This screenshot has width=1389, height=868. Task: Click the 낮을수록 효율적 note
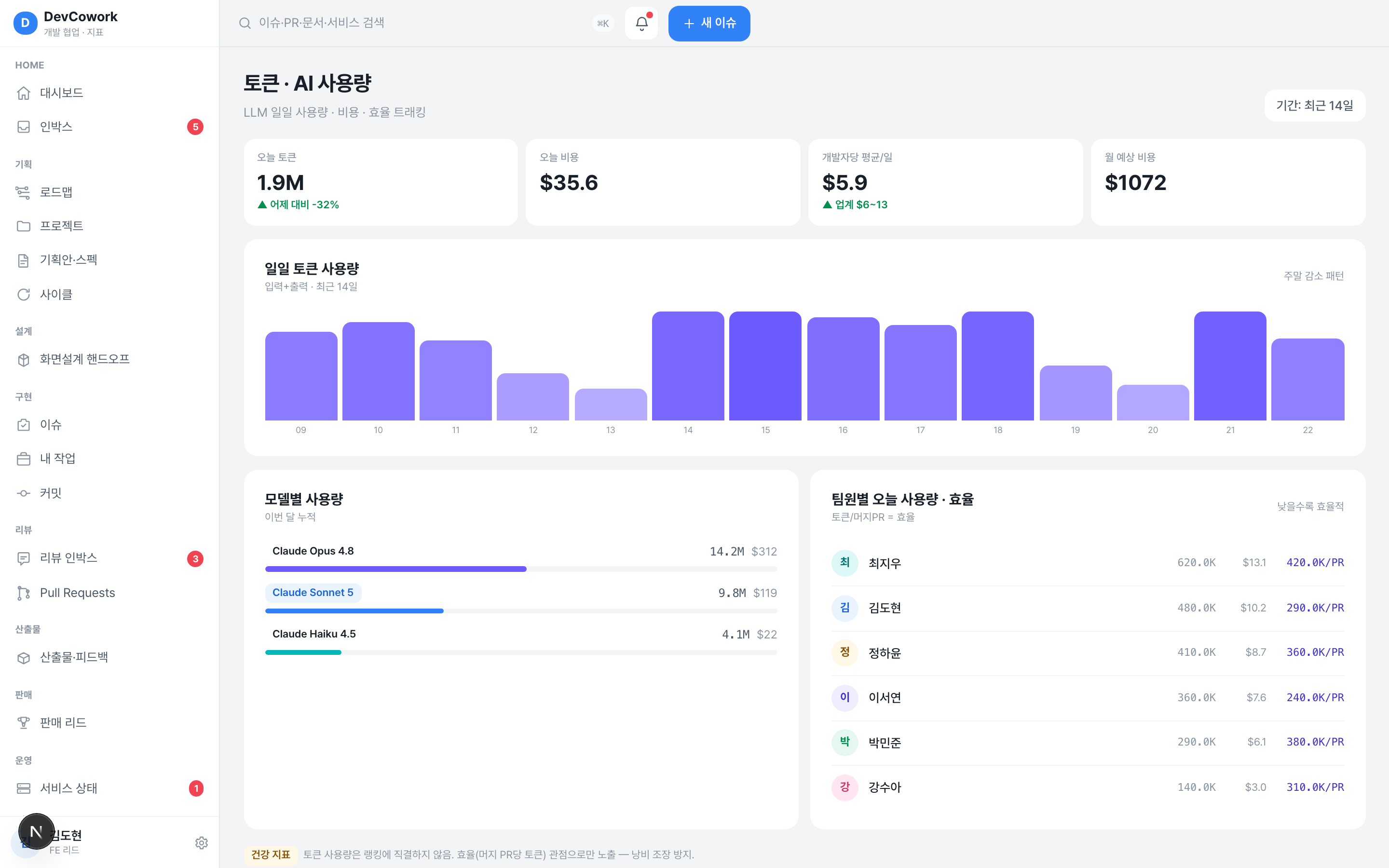1310,506
